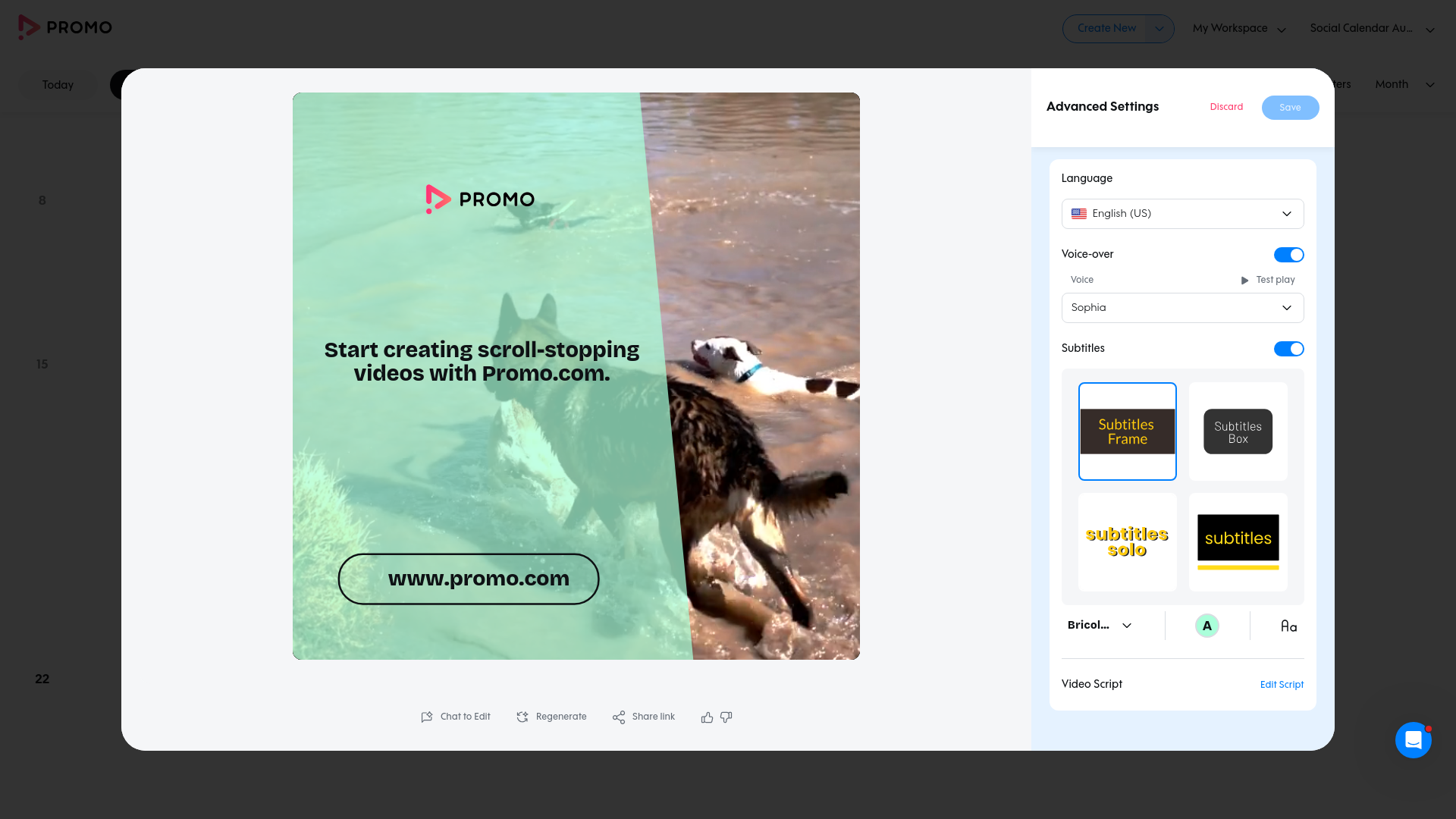Turn off the Voice-over switch
Image resolution: width=1456 pixels, height=819 pixels.
coord(1288,255)
